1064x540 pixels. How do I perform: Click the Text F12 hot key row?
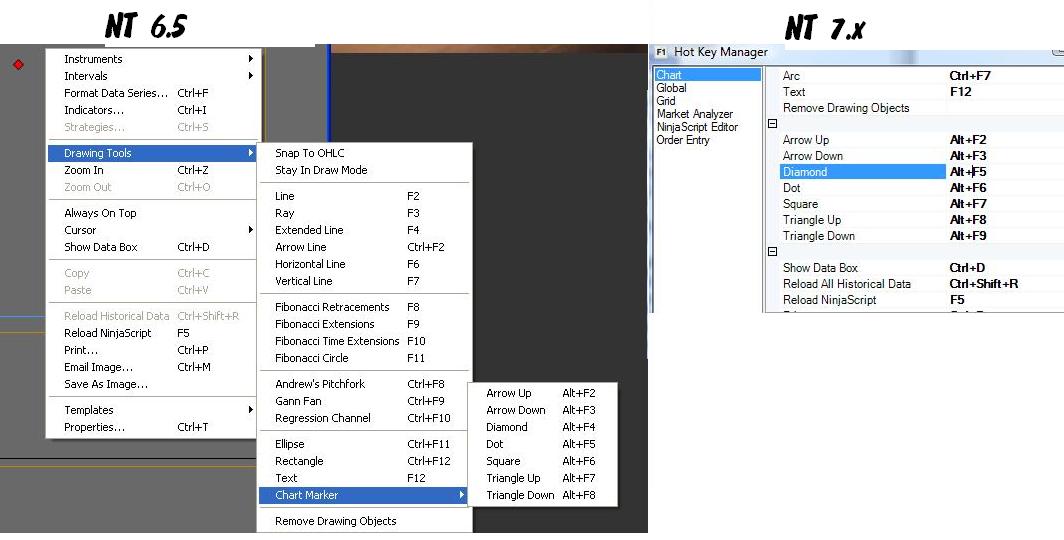[x=922, y=92]
